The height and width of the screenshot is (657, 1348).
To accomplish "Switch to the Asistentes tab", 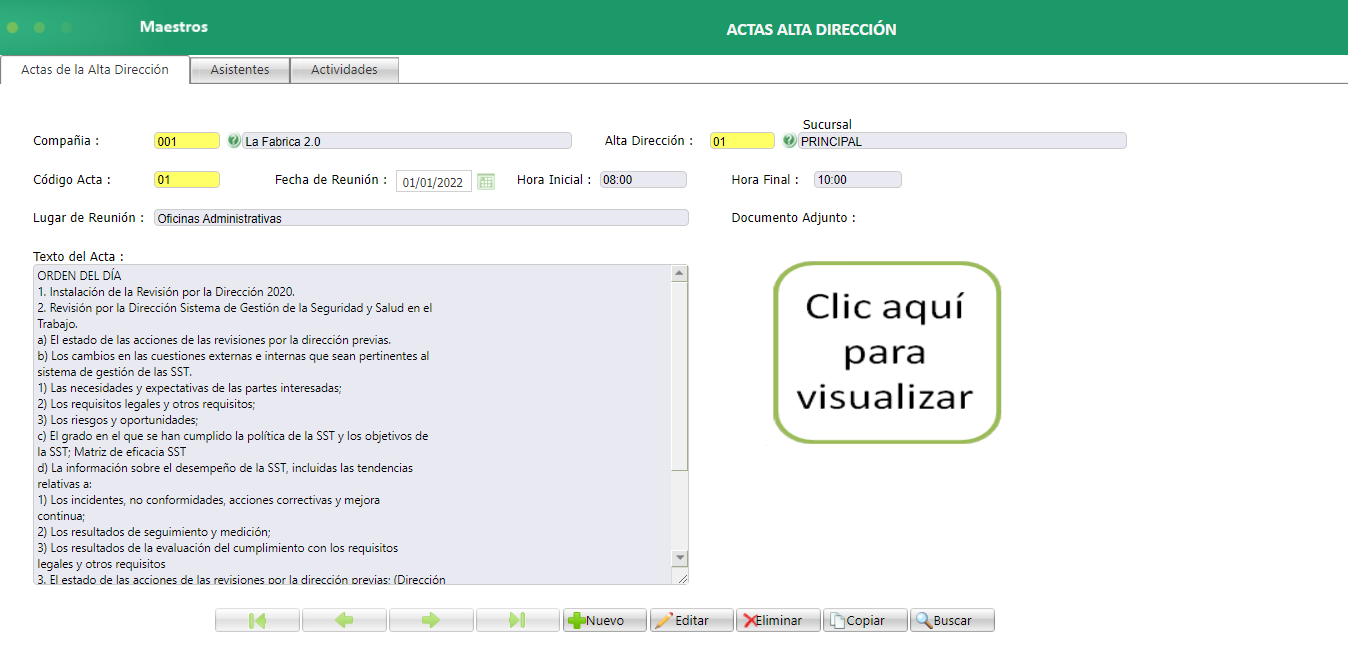I will (239, 69).
